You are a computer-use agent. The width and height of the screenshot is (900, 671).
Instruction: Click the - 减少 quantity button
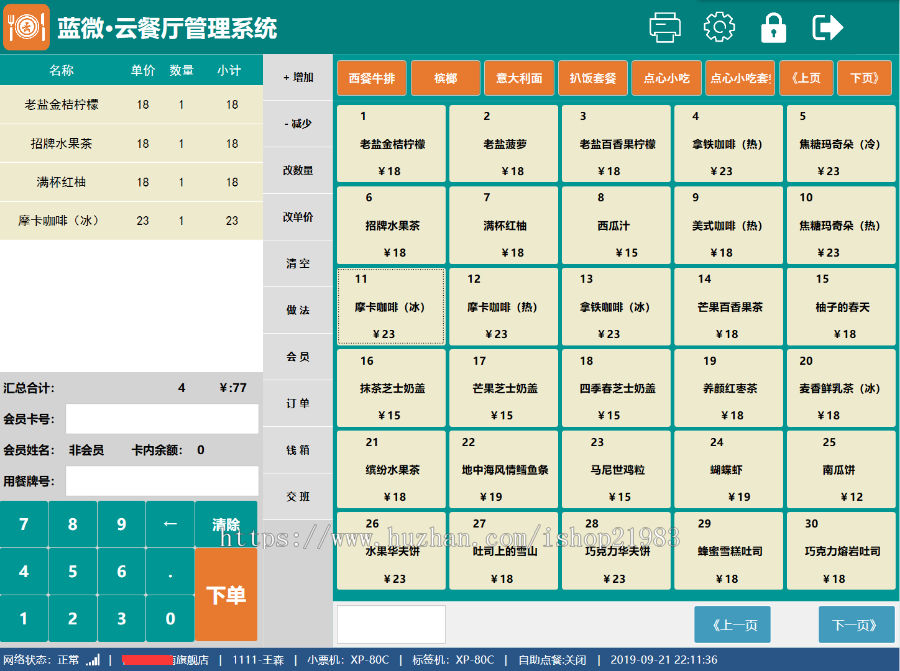pos(298,124)
